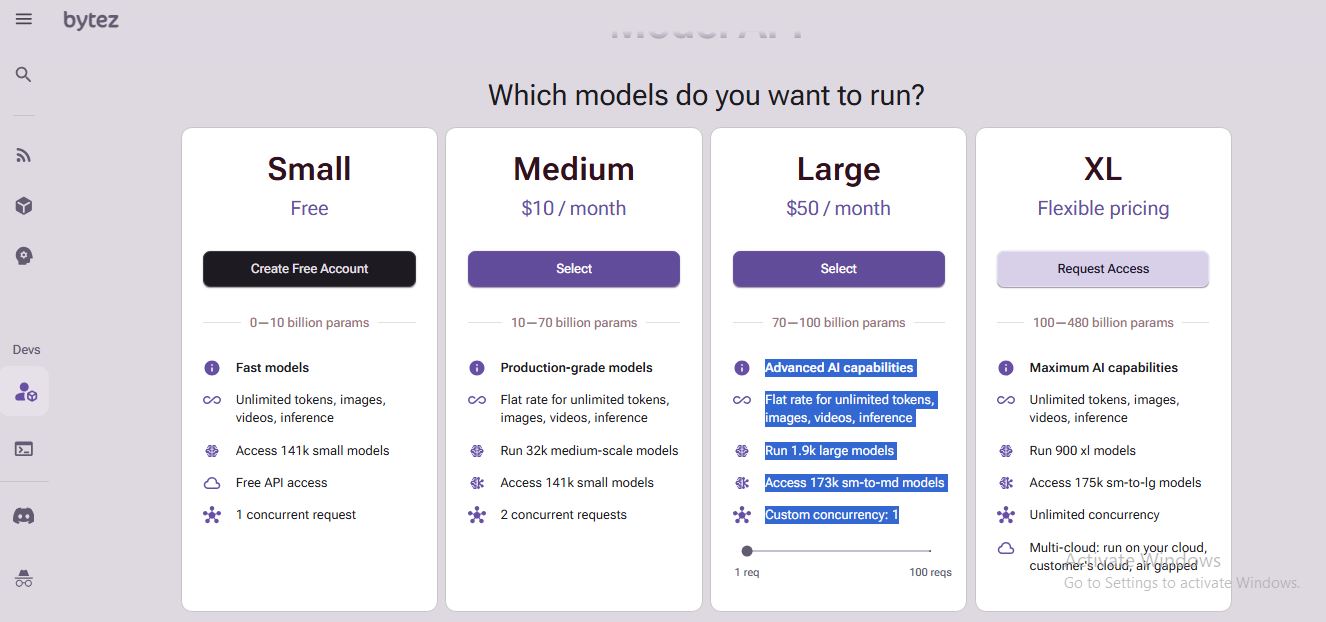Click the custom concurrency slider handle
1326x622 pixels.
747,551
